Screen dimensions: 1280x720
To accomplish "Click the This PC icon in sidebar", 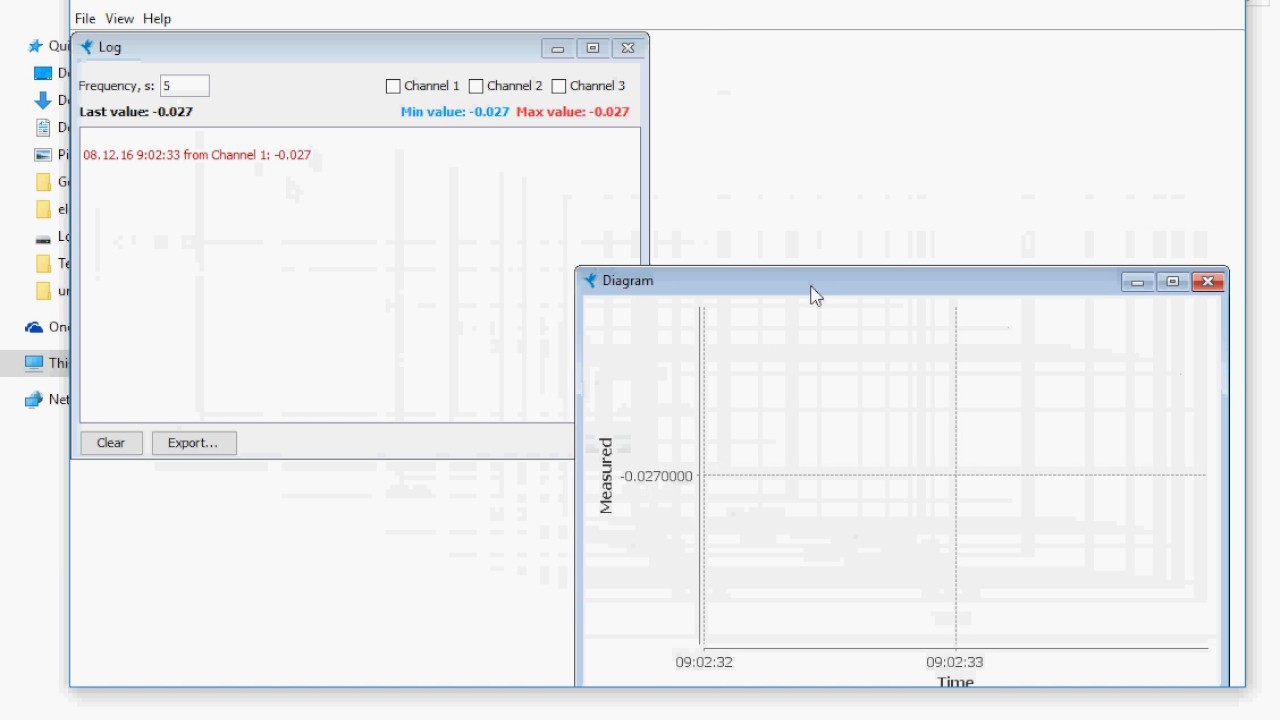I will pyautogui.click(x=34, y=363).
